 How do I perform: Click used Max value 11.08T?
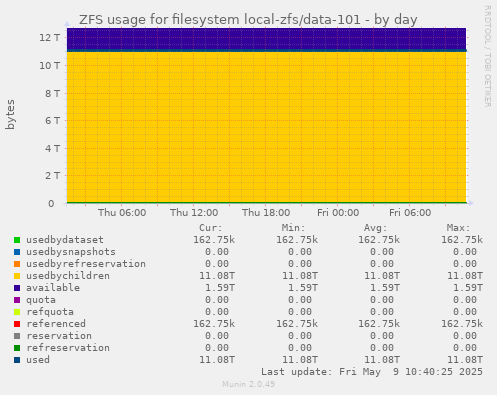point(465,360)
